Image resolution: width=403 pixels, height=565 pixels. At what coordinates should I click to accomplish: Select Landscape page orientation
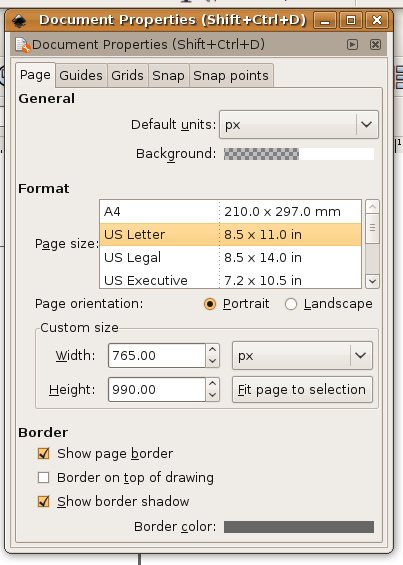coord(291,304)
